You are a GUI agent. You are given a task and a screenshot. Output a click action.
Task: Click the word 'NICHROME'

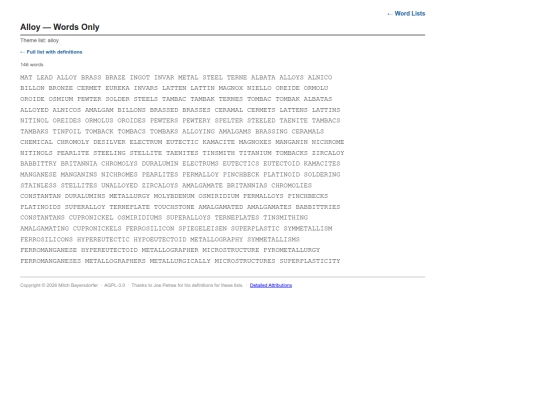pos(328,142)
